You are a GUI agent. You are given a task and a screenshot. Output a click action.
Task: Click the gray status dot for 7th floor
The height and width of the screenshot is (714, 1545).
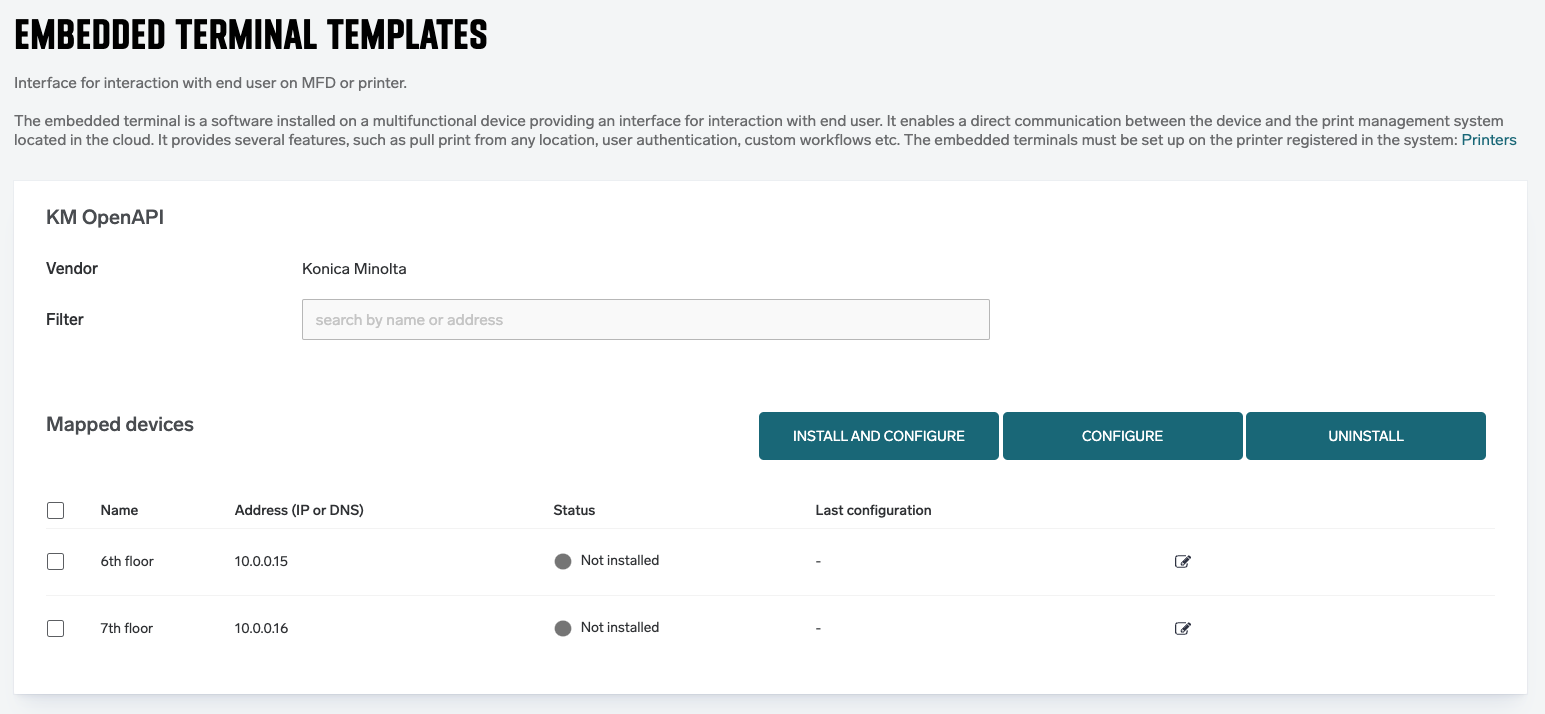pyautogui.click(x=563, y=628)
